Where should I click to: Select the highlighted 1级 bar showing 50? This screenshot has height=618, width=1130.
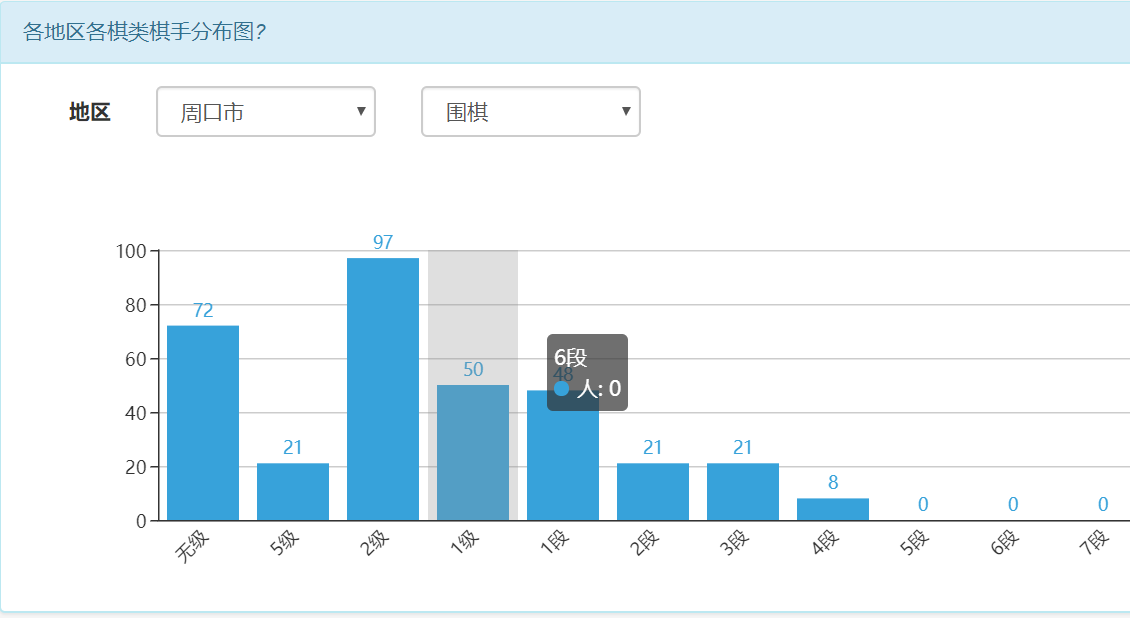473,452
